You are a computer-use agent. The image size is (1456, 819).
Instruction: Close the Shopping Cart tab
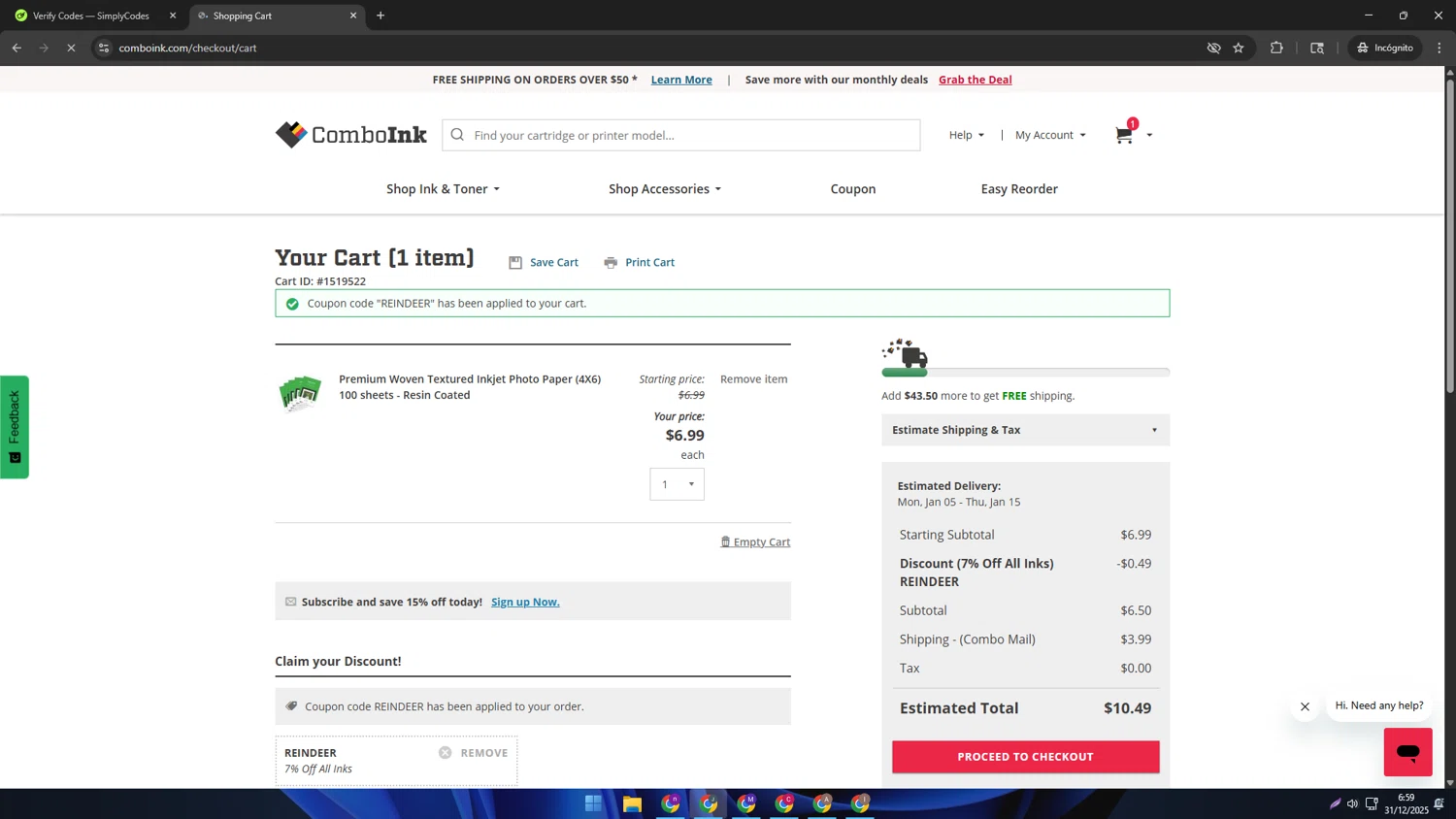coord(353,16)
